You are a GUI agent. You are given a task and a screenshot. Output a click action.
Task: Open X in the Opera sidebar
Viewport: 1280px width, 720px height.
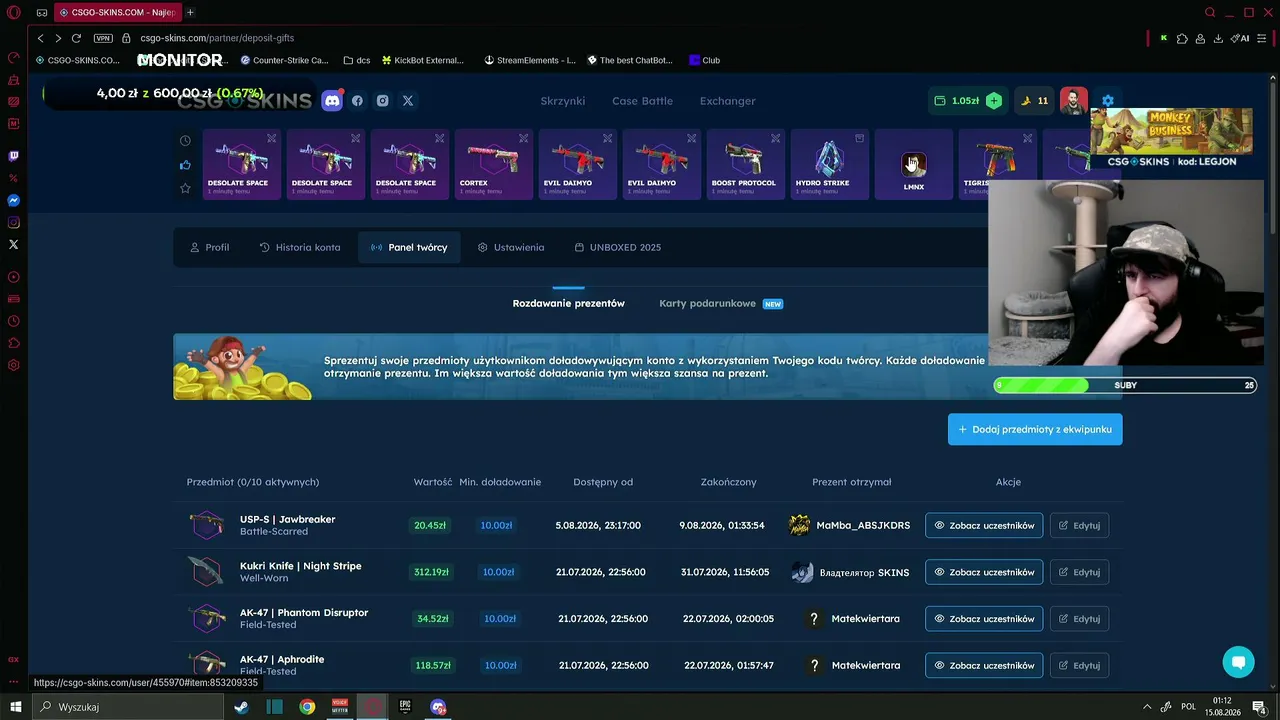(x=13, y=244)
